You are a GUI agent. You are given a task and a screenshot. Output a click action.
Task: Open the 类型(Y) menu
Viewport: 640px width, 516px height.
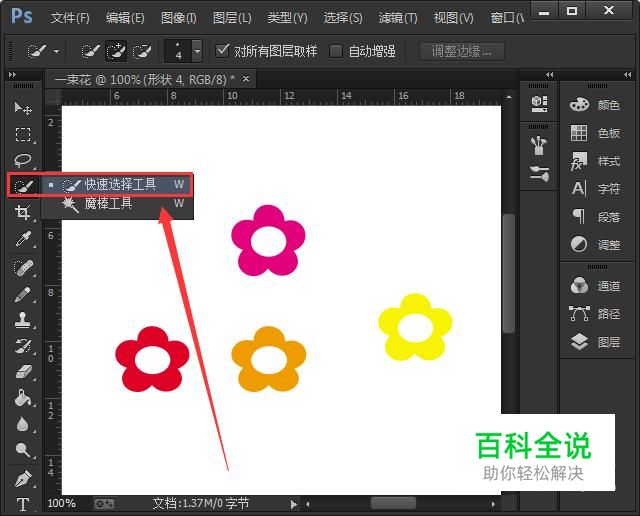287,18
